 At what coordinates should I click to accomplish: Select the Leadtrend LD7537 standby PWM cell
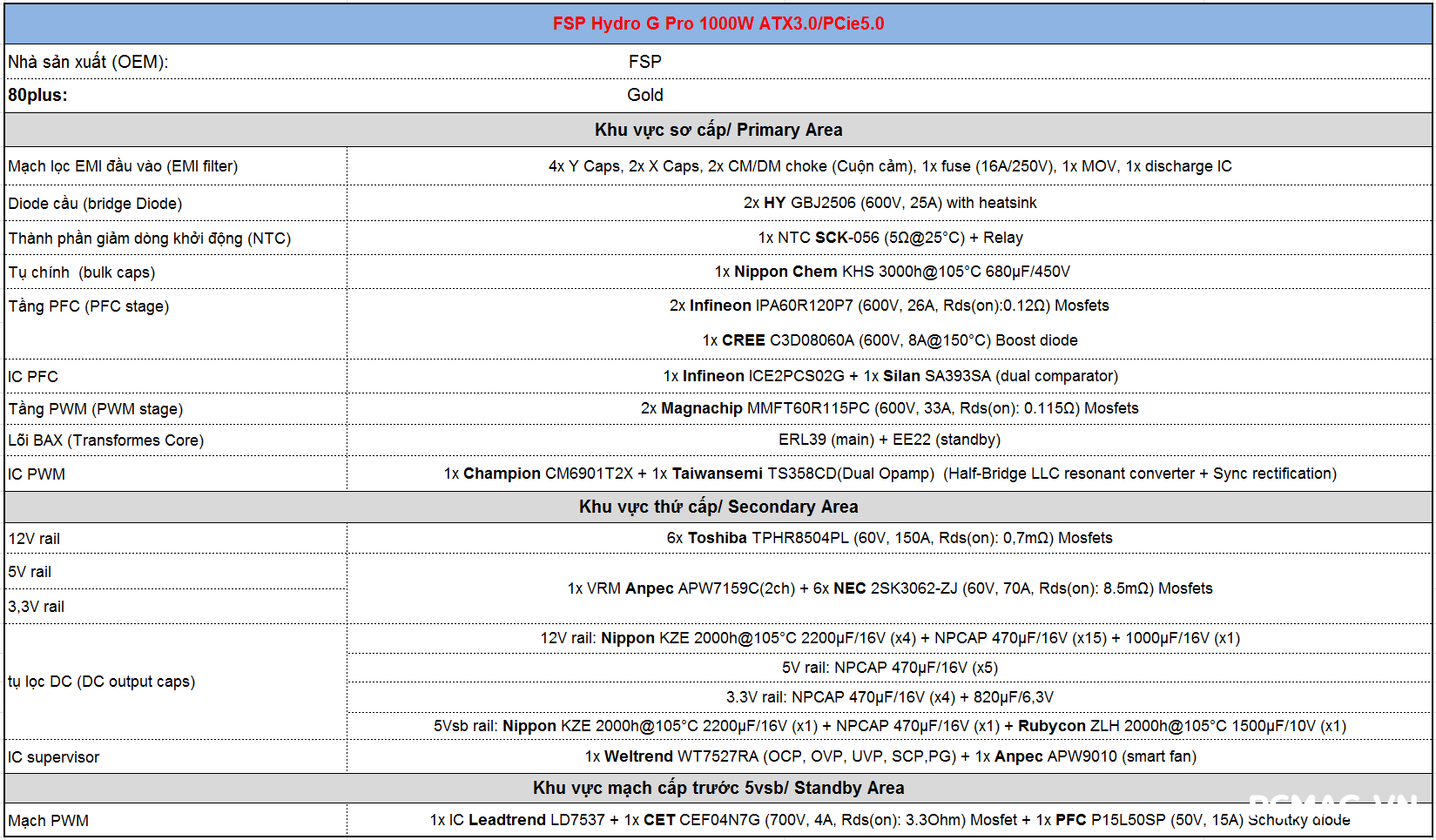[889, 820]
